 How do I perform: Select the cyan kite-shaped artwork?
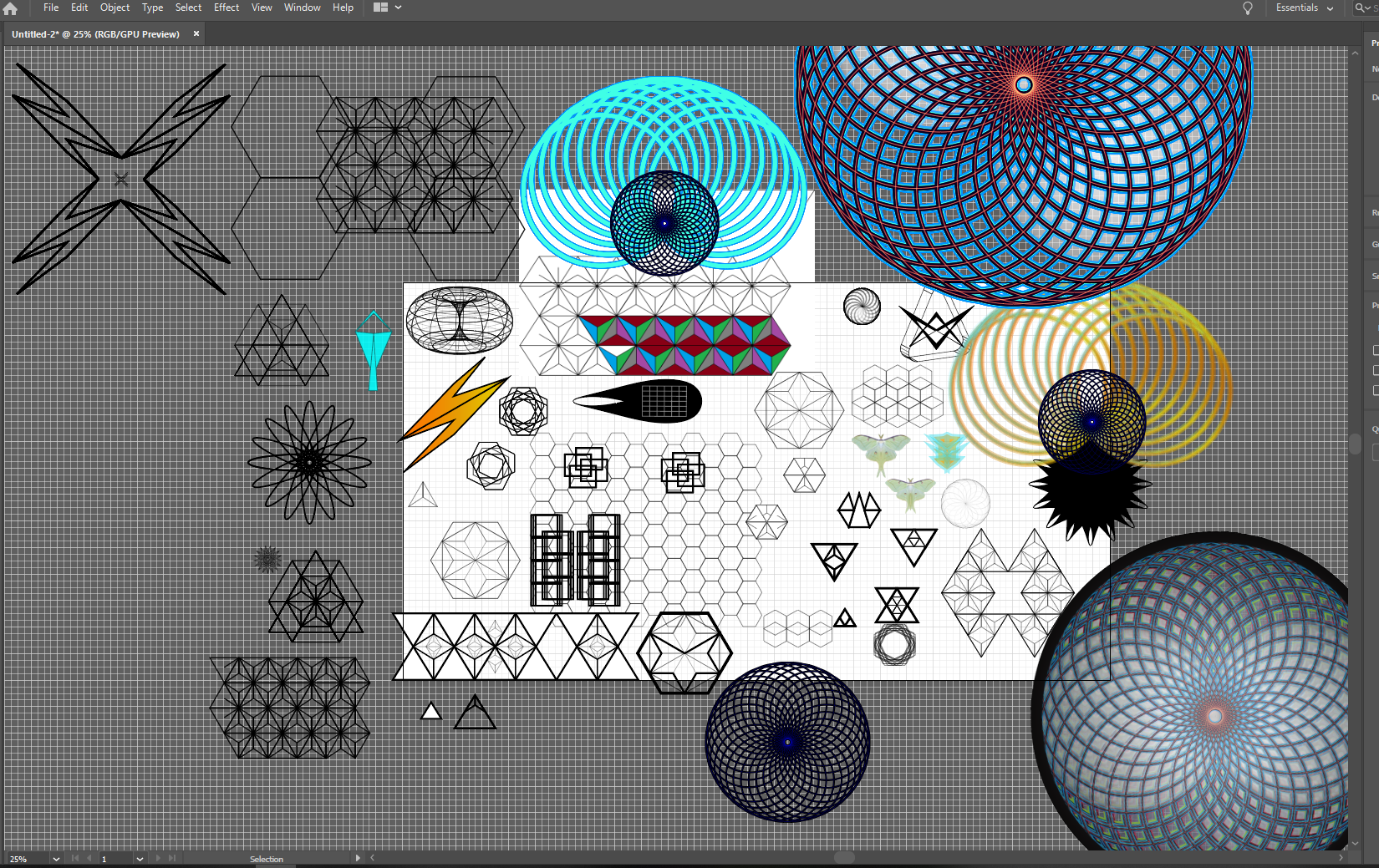(373, 350)
